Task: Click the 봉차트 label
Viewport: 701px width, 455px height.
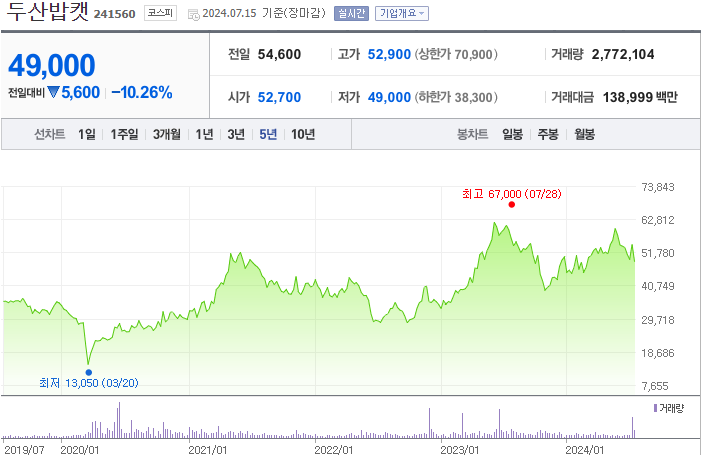Action: (x=472, y=134)
